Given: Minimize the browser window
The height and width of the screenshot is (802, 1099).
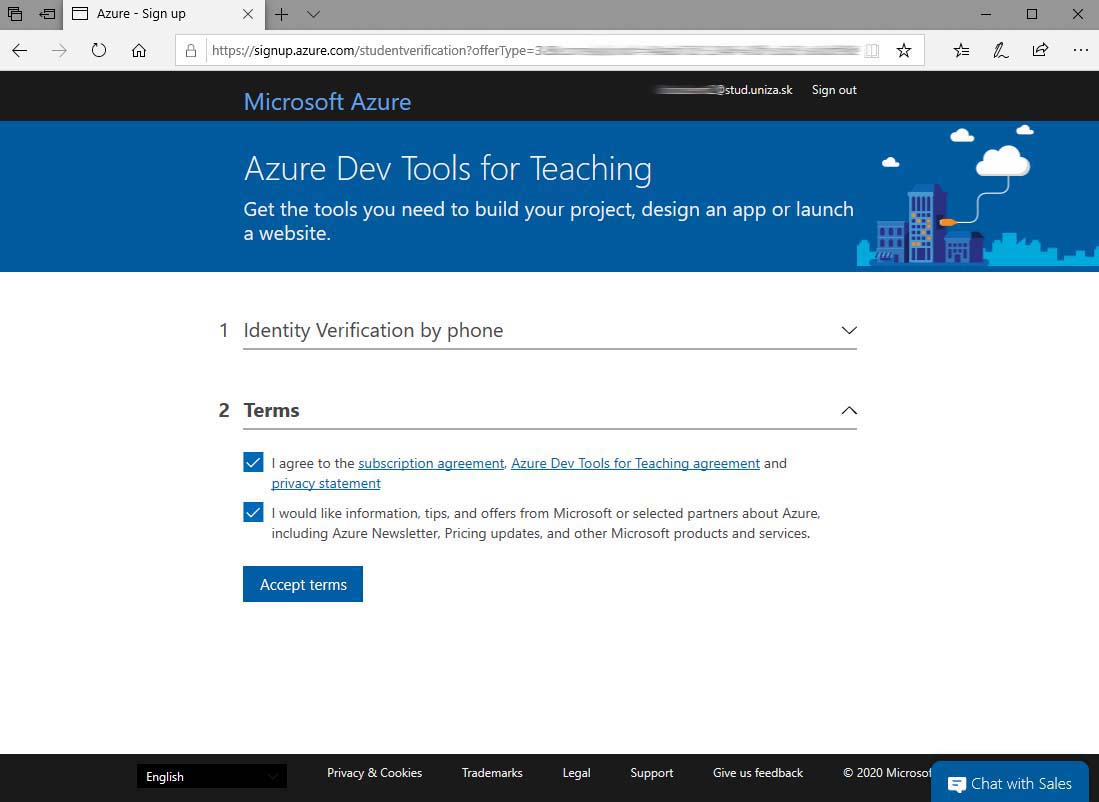Looking at the screenshot, I should 986,14.
